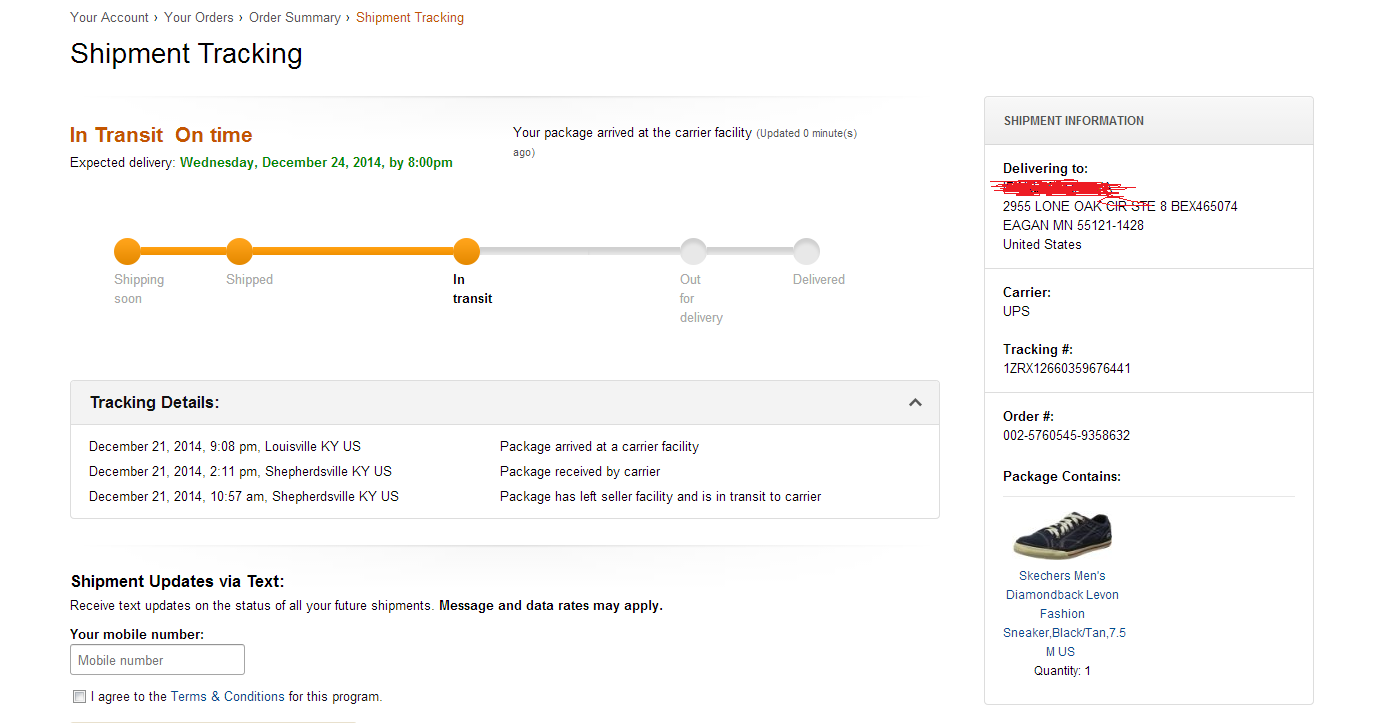Collapse the Tracking Details chevron
Viewport: 1384px width, 723px height.
coord(914,402)
